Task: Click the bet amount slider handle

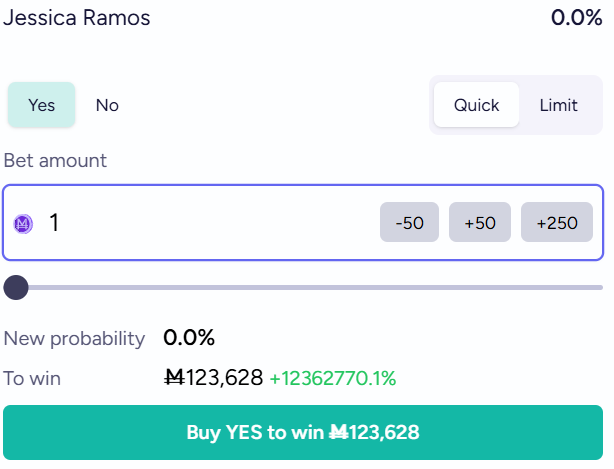Action: (x=16, y=288)
